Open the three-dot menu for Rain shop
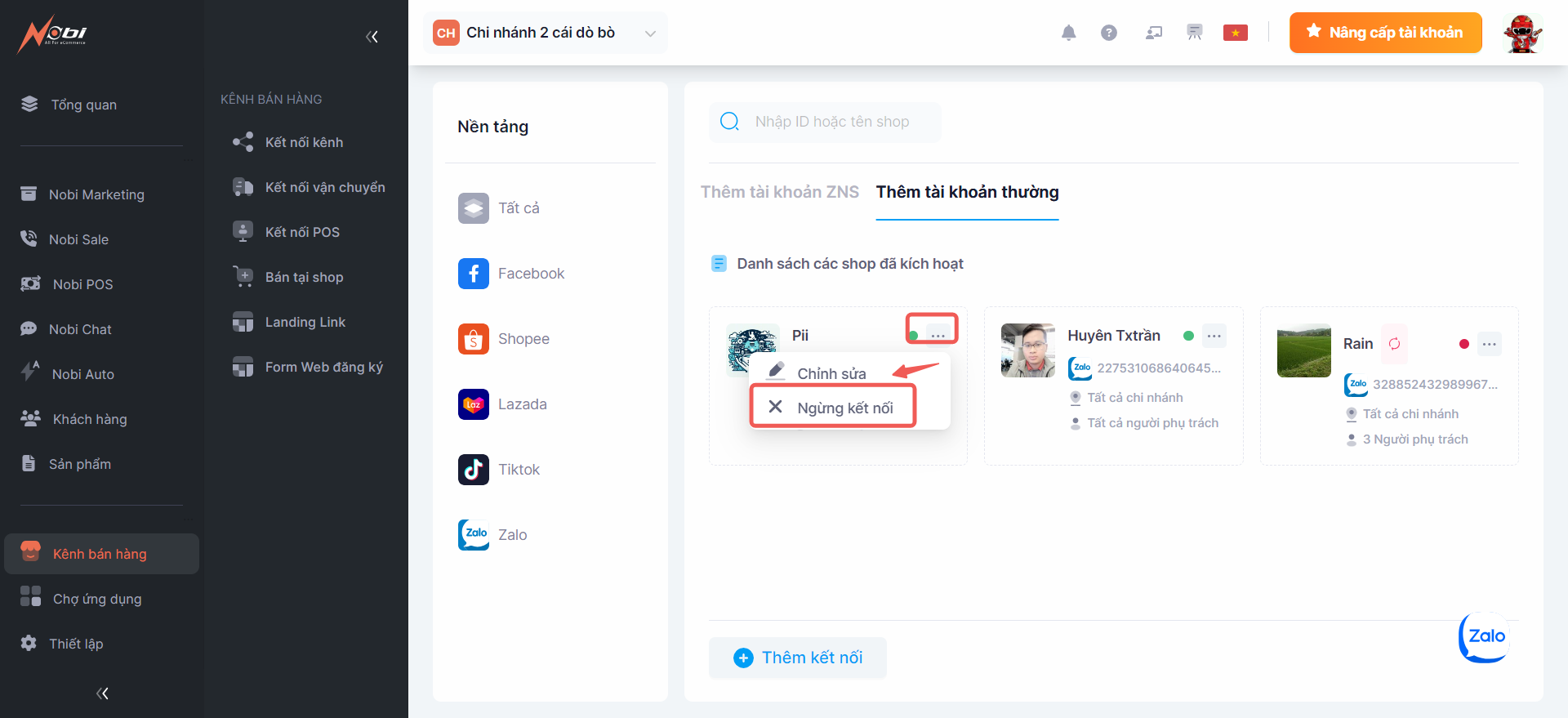Image resolution: width=1568 pixels, height=718 pixels. (x=1490, y=344)
